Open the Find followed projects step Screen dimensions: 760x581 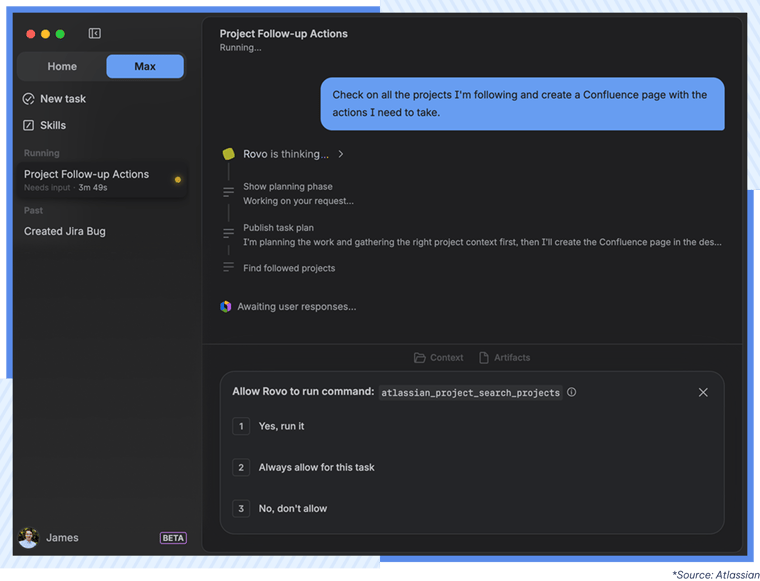click(289, 268)
